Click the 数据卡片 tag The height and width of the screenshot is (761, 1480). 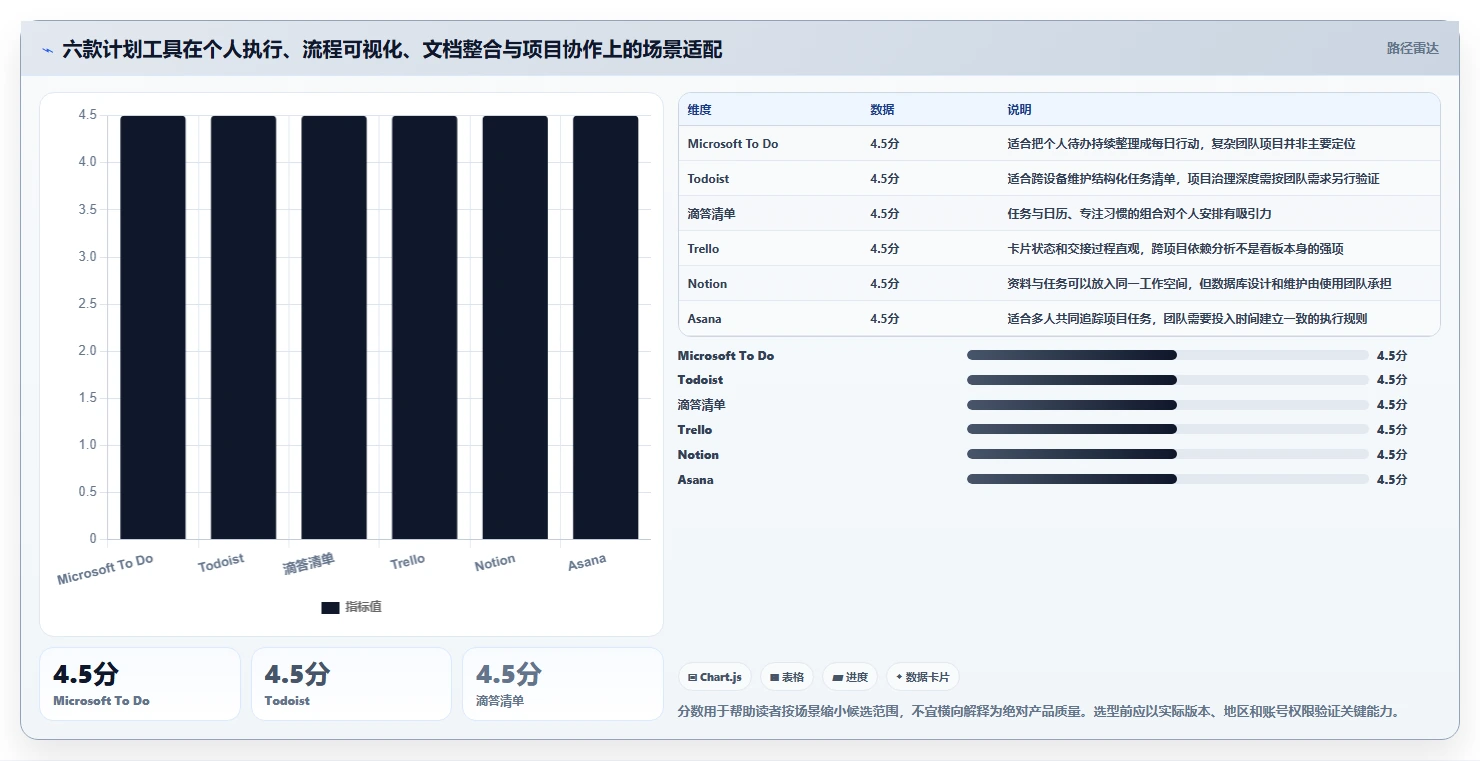(923, 677)
